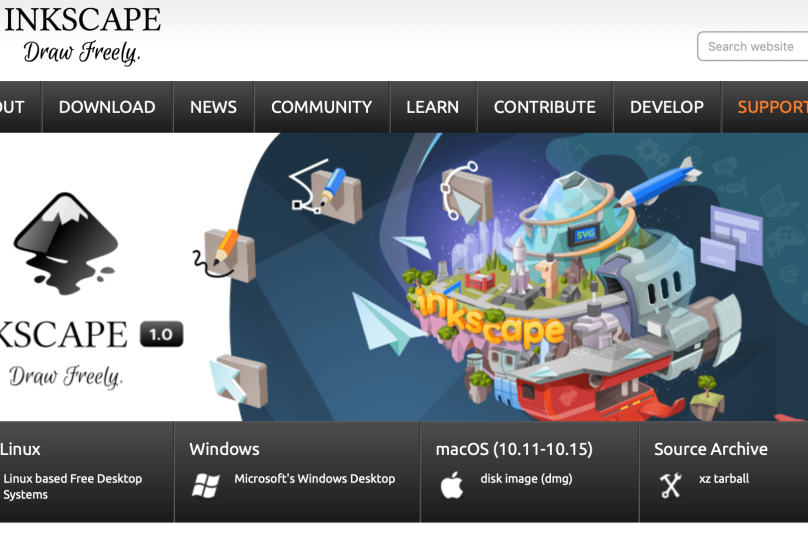The image size is (808, 538).
Task: Select the xz tarball source link
Action: pos(724,479)
